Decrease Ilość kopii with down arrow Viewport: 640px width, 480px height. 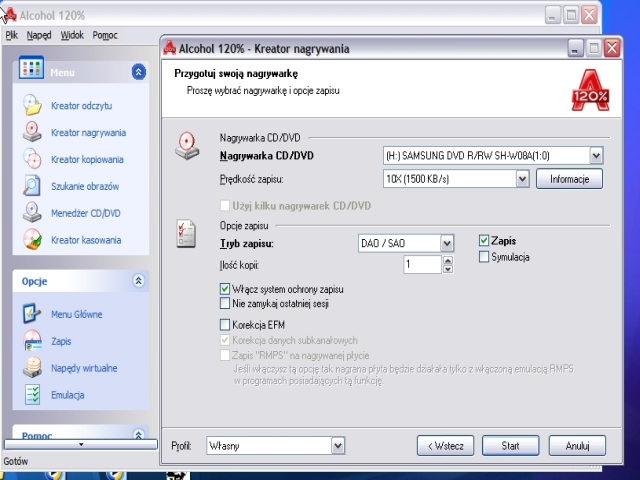[448, 269]
